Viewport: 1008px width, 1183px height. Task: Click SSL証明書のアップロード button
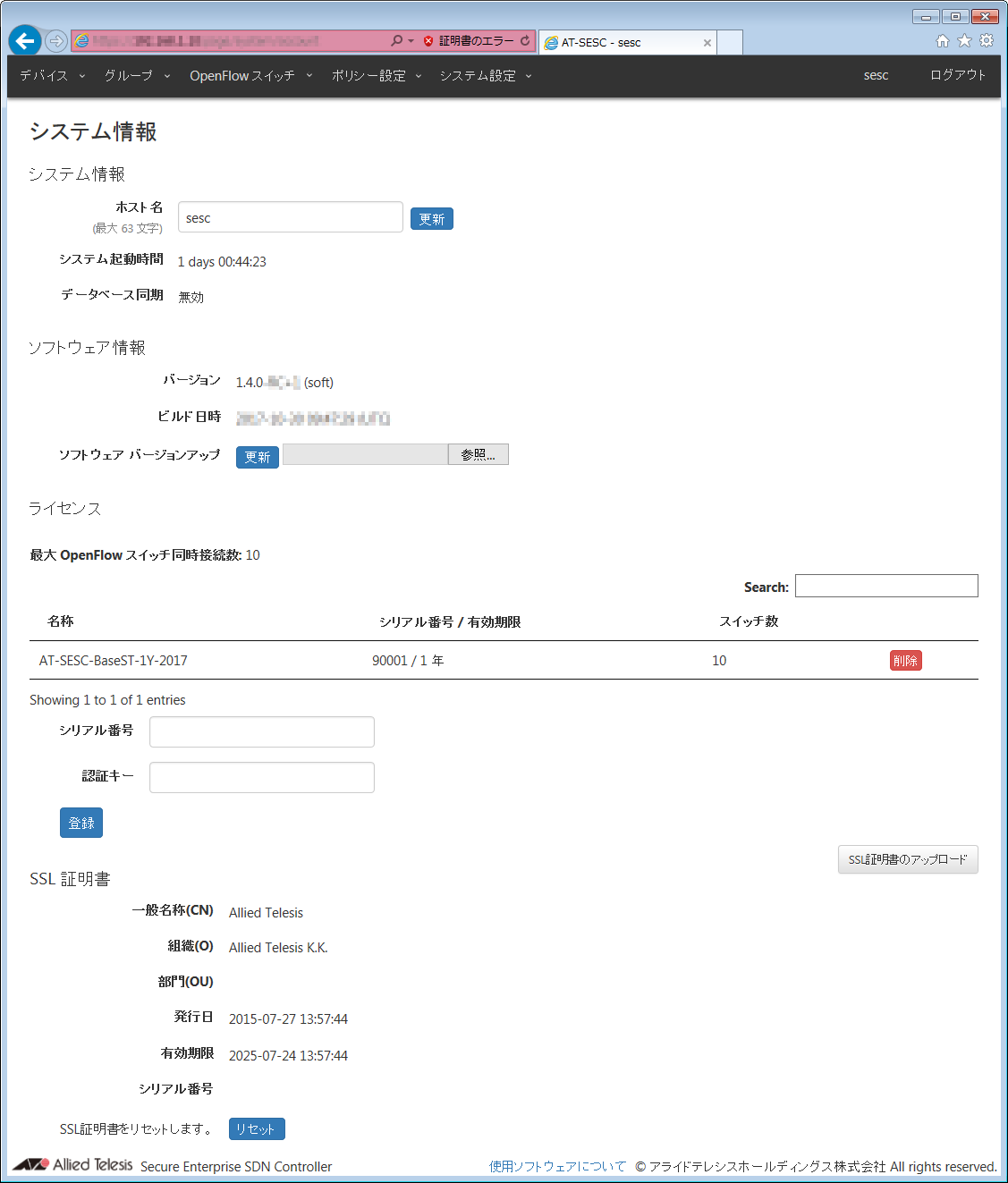(908, 859)
